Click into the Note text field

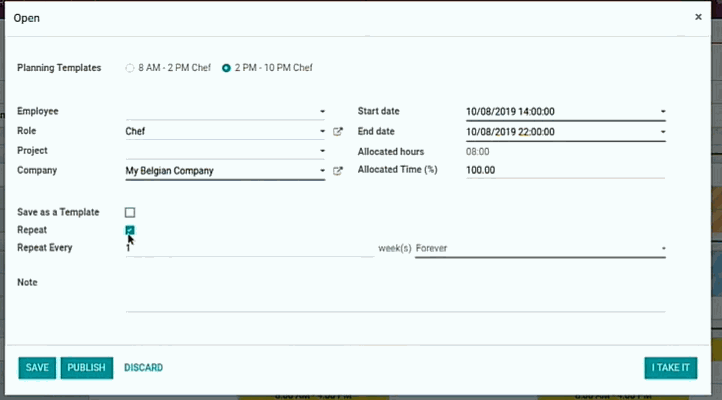coord(395,300)
